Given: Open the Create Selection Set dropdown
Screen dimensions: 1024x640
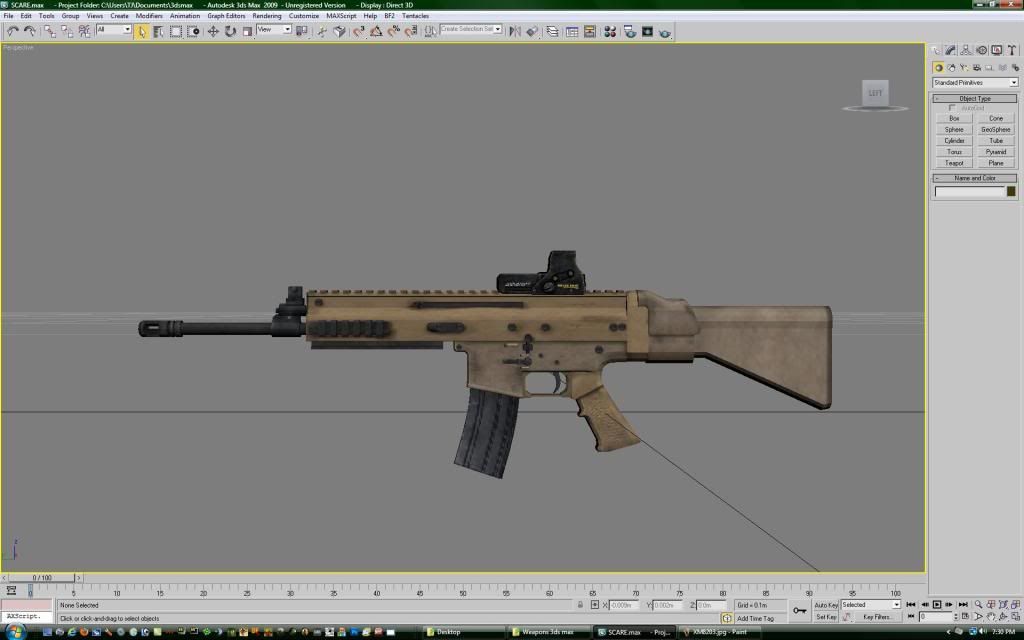Looking at the screenshot, I should click(471, 29).
